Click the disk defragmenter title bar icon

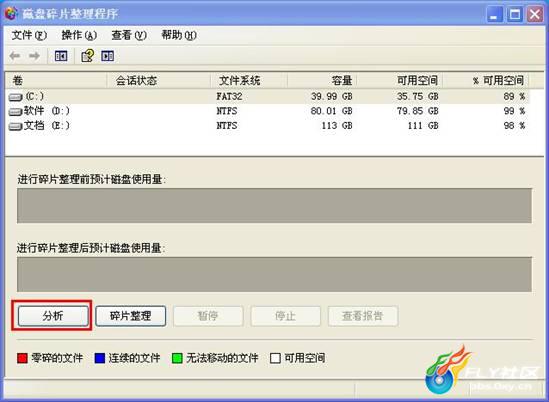tap(11, 13)
